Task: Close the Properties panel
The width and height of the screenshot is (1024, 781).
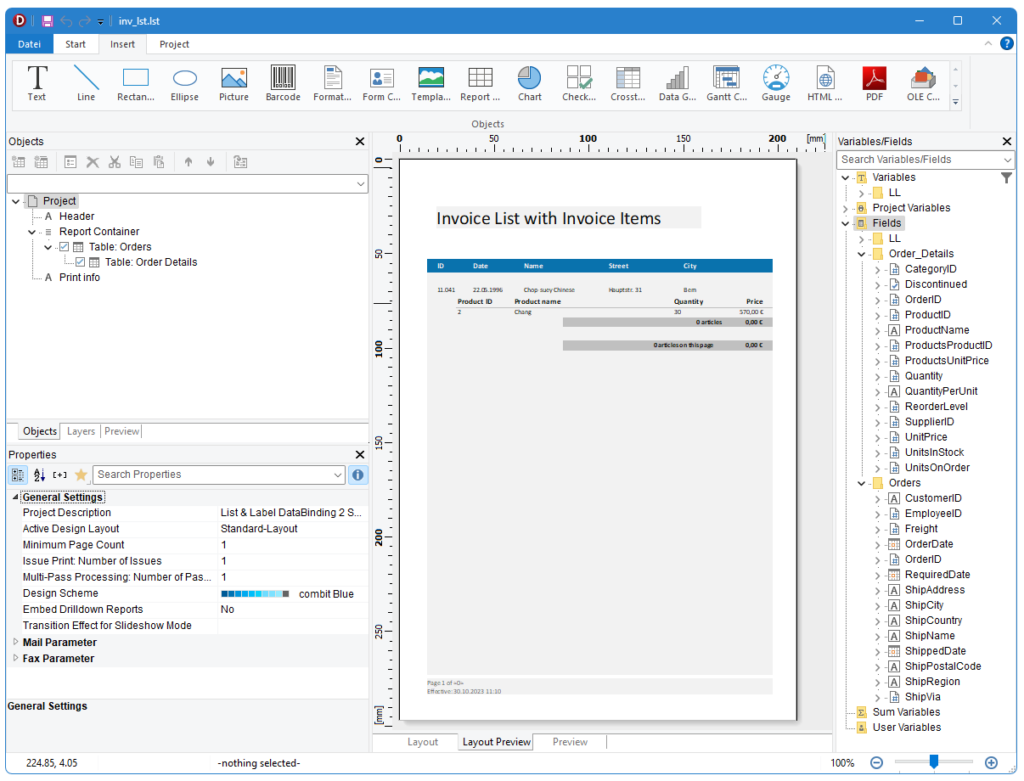Action: coord(359,454)
